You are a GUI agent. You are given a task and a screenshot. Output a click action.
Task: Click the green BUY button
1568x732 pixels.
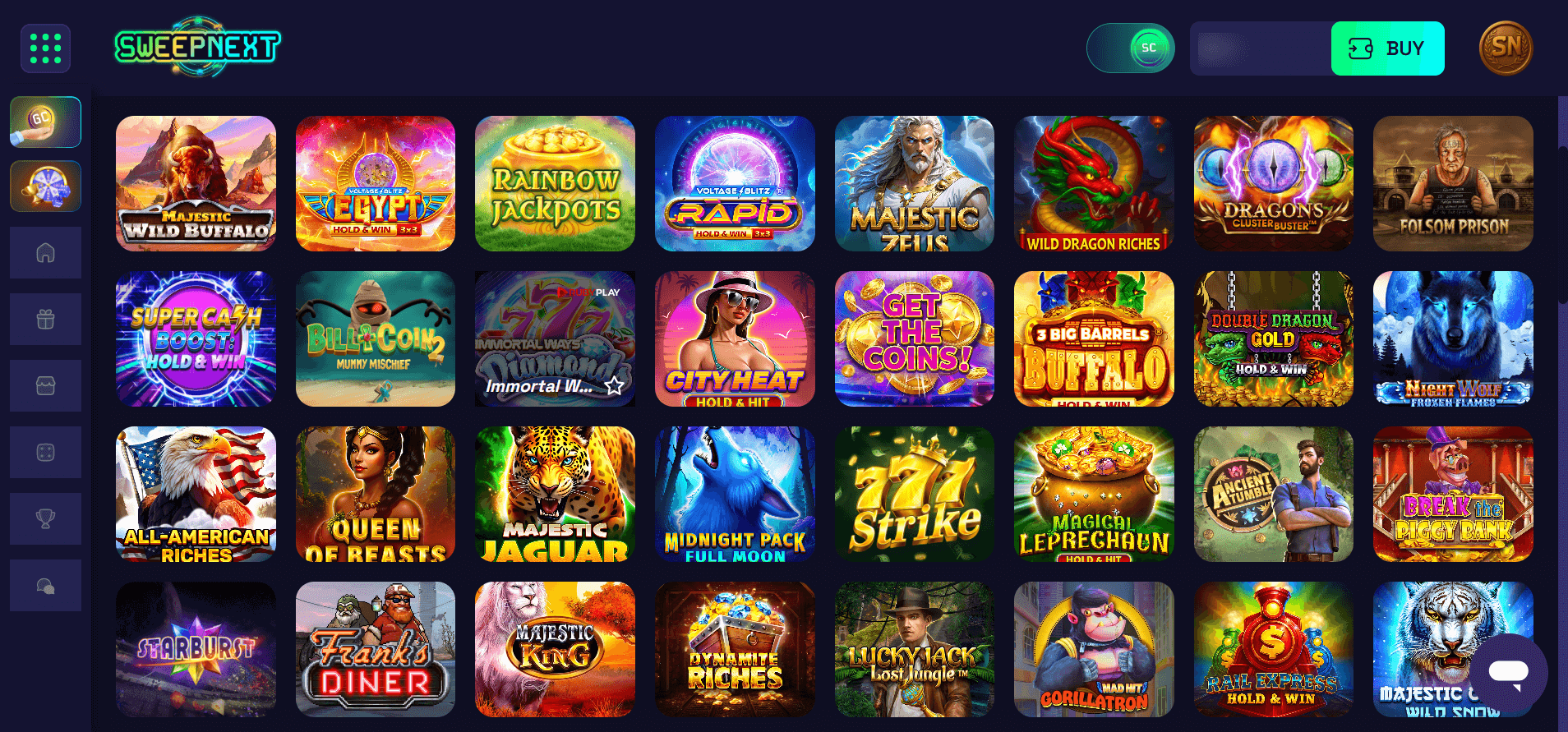coord(1387,48)
